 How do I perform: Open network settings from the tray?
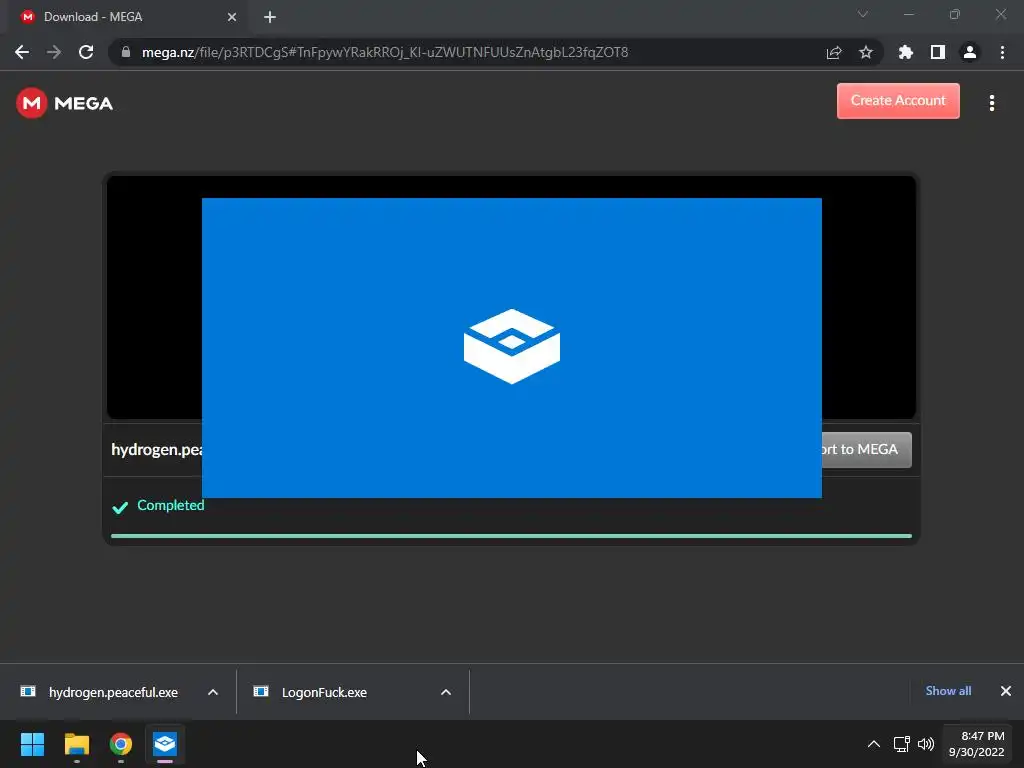[902, 744]
